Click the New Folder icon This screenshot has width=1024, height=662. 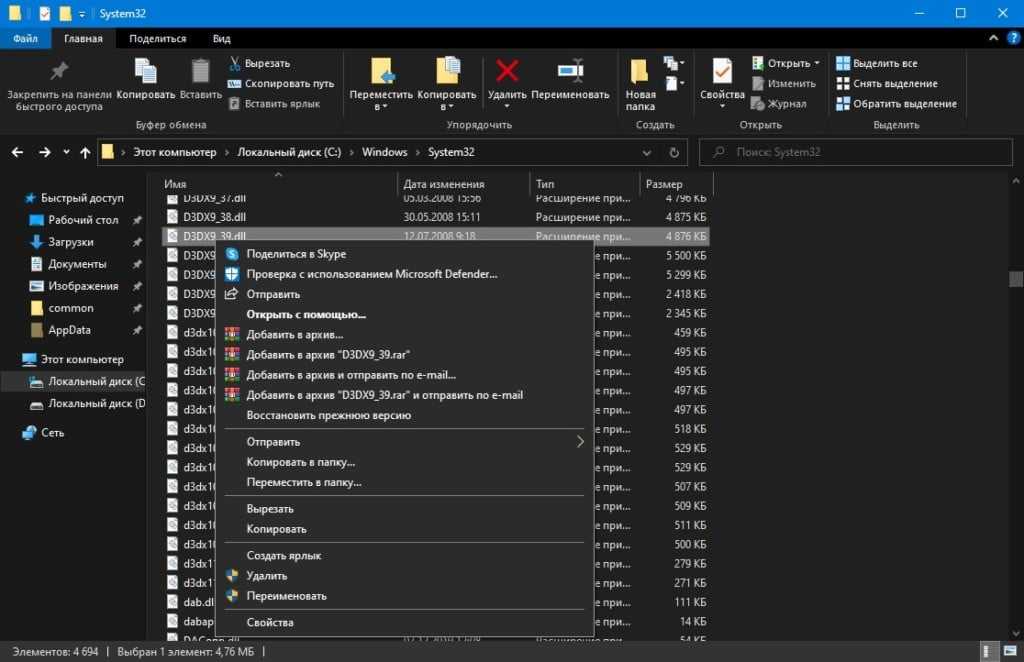click(640, 72)
